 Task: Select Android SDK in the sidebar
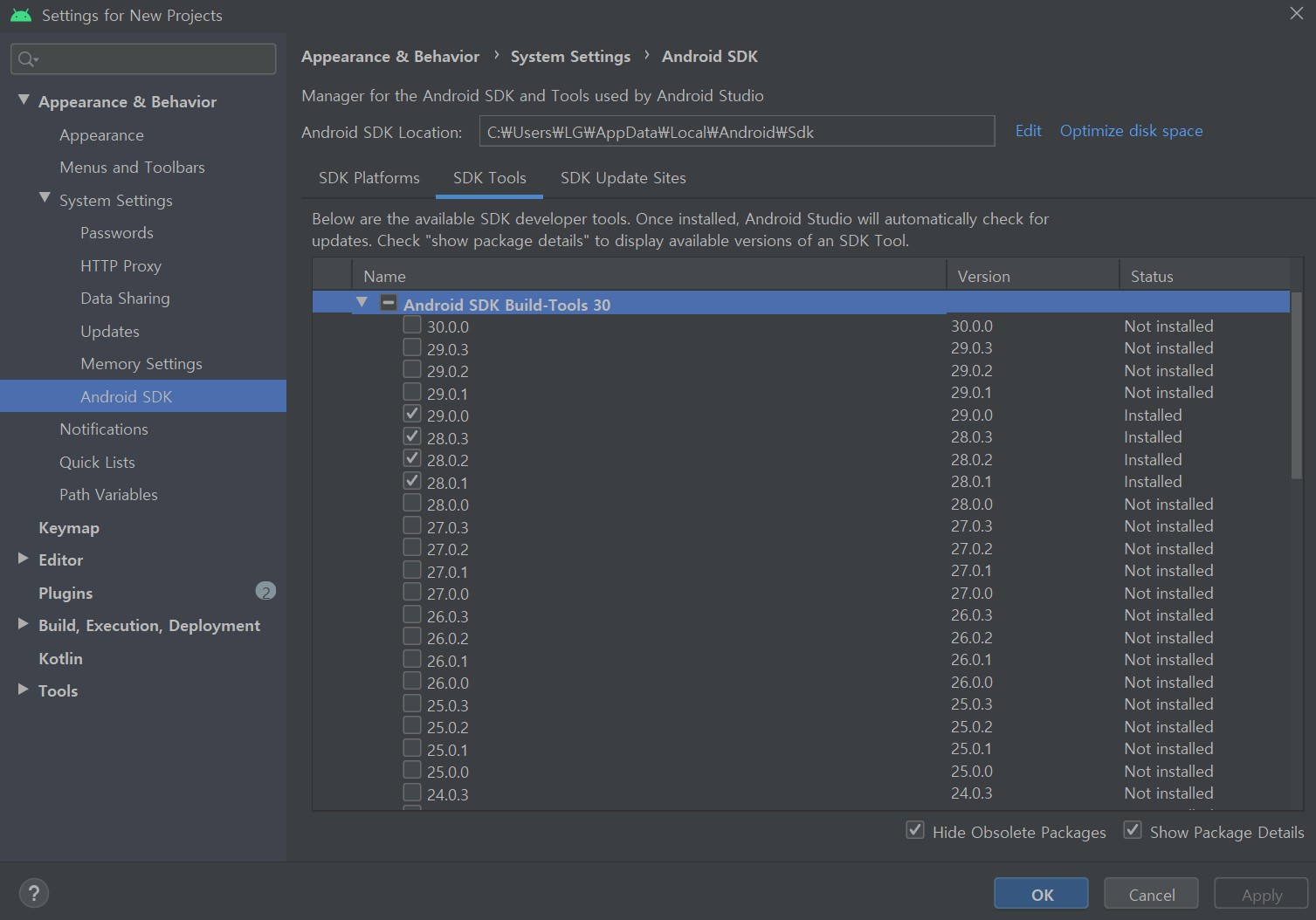[143, 395]
